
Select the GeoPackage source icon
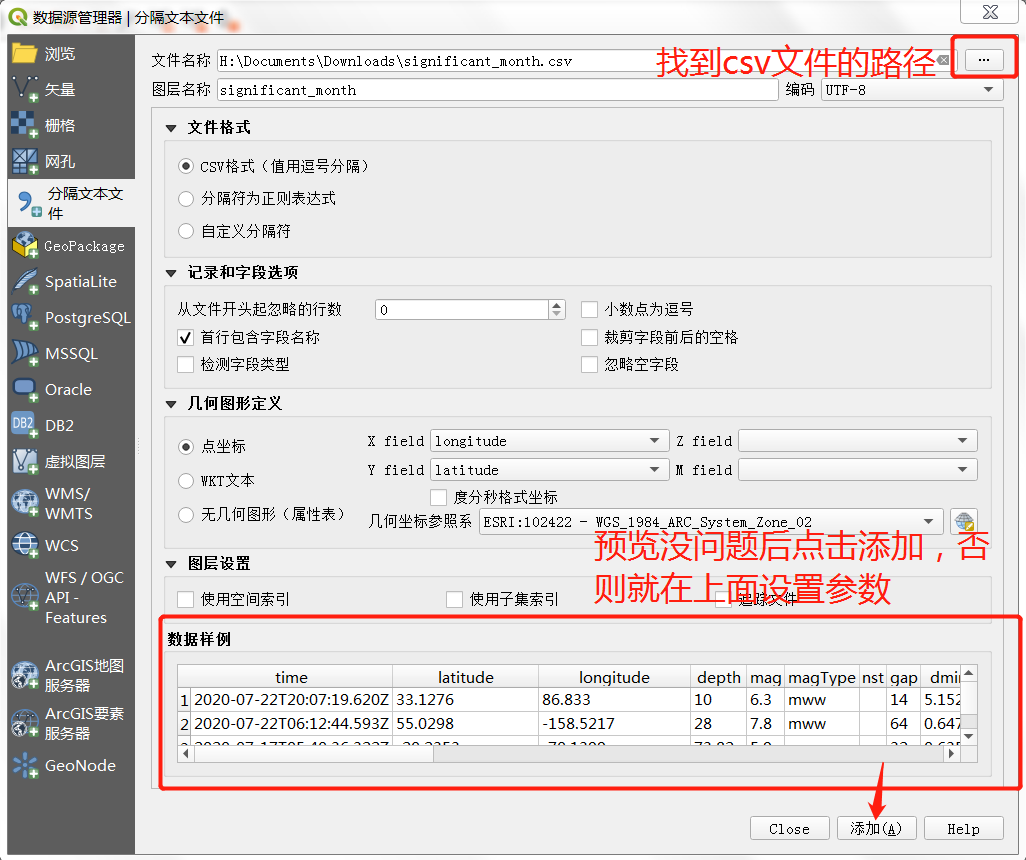(25, 246)
